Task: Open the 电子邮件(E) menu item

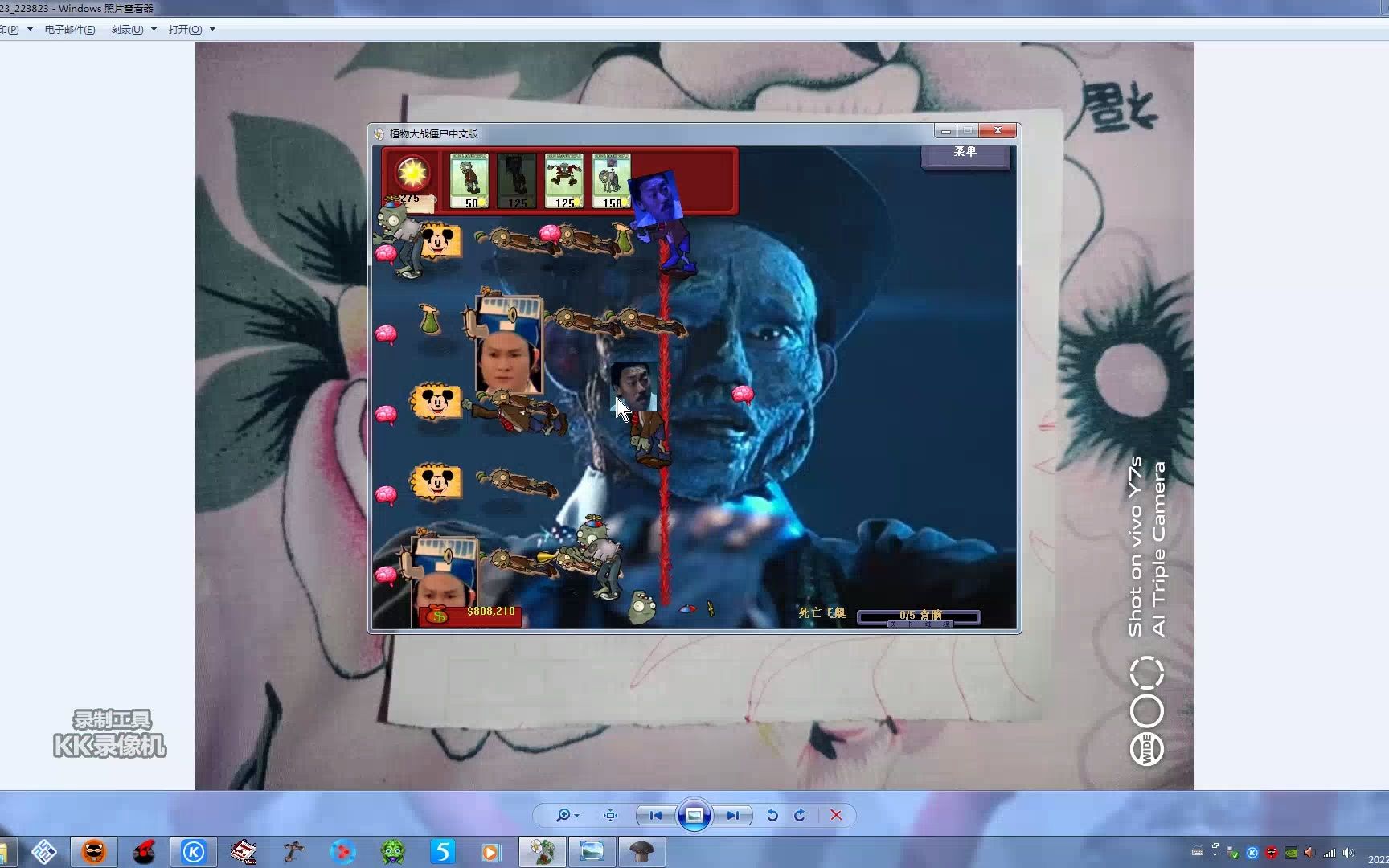Action: [x=70, y=30]
